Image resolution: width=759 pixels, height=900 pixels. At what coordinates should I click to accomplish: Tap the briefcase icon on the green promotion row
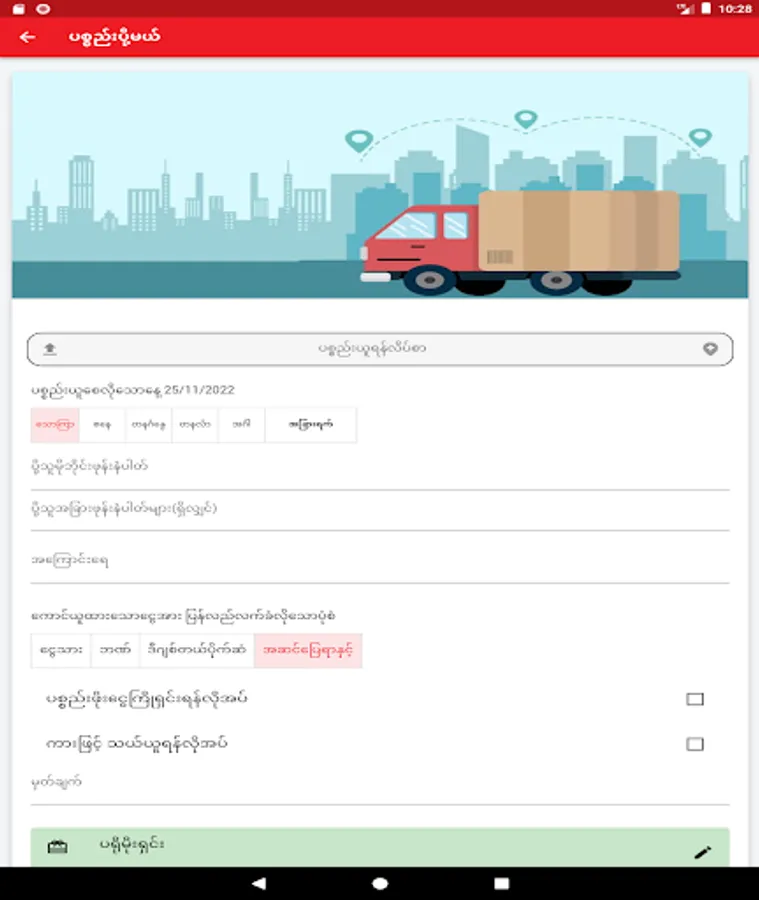coord(57,847)
